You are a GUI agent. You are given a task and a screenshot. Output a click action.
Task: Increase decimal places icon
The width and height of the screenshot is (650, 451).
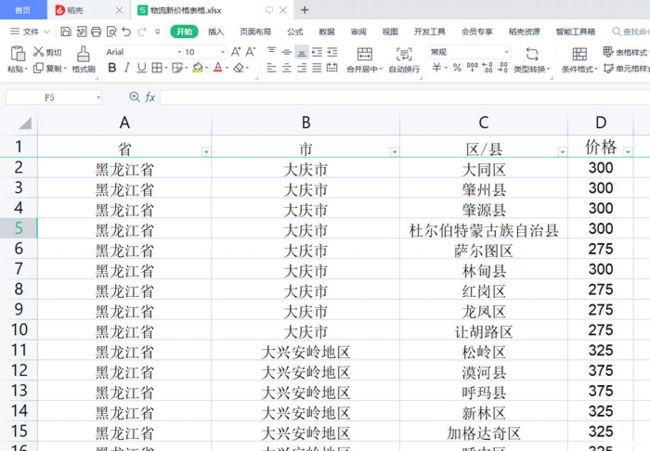488,68
